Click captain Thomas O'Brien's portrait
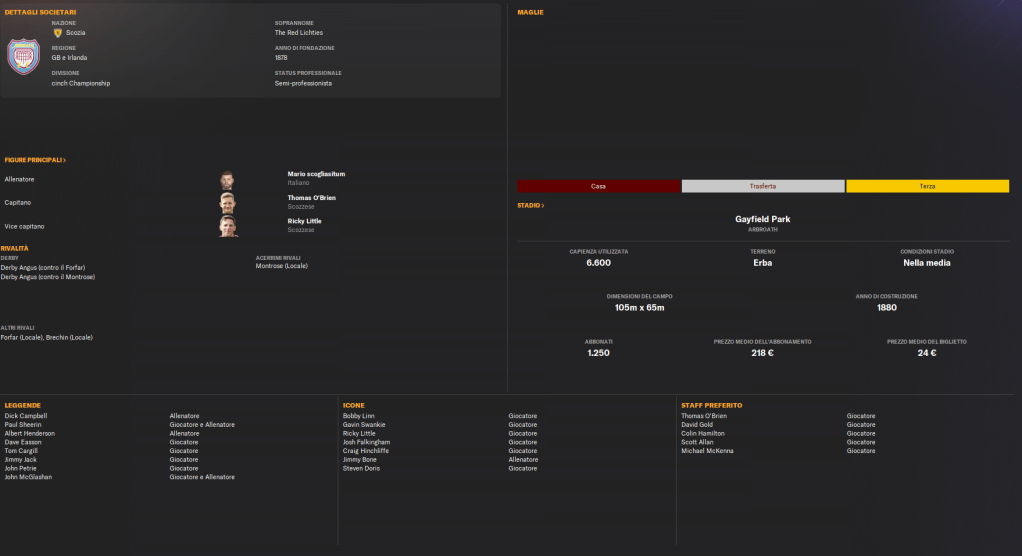 point(228,203)
